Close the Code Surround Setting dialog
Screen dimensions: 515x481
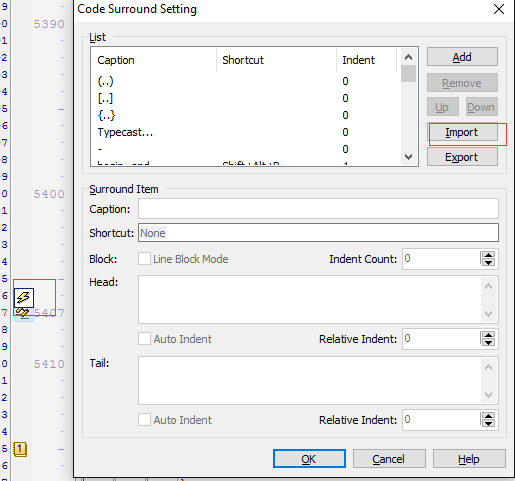point(499,9)
